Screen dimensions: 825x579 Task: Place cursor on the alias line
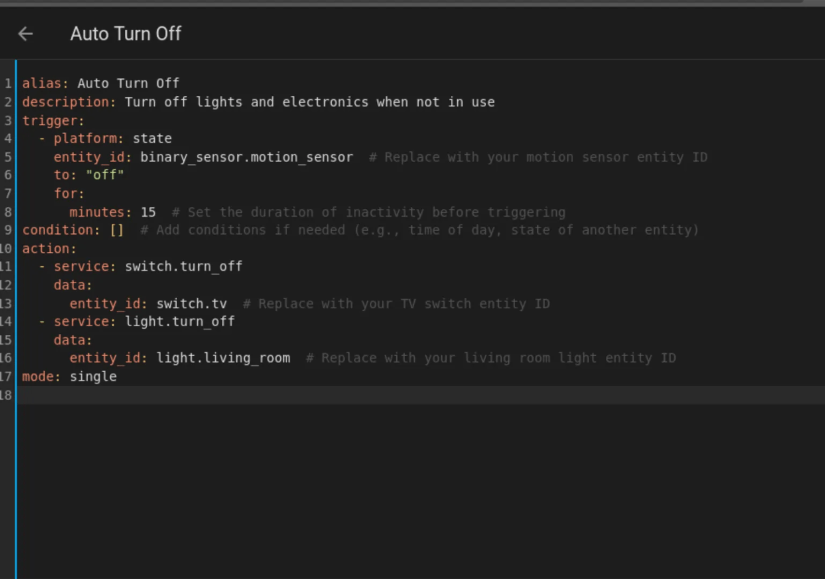(100, 83)
